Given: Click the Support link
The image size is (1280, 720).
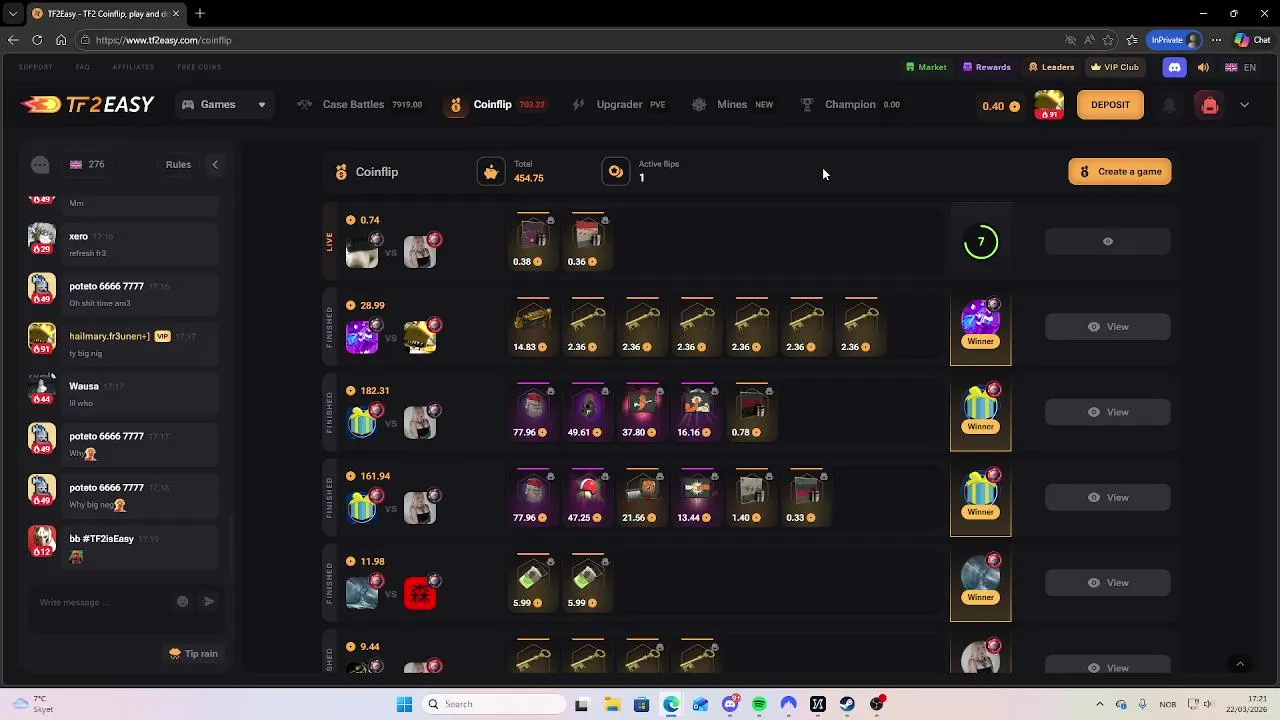Looking at the screenshot, I should point(35,67).
